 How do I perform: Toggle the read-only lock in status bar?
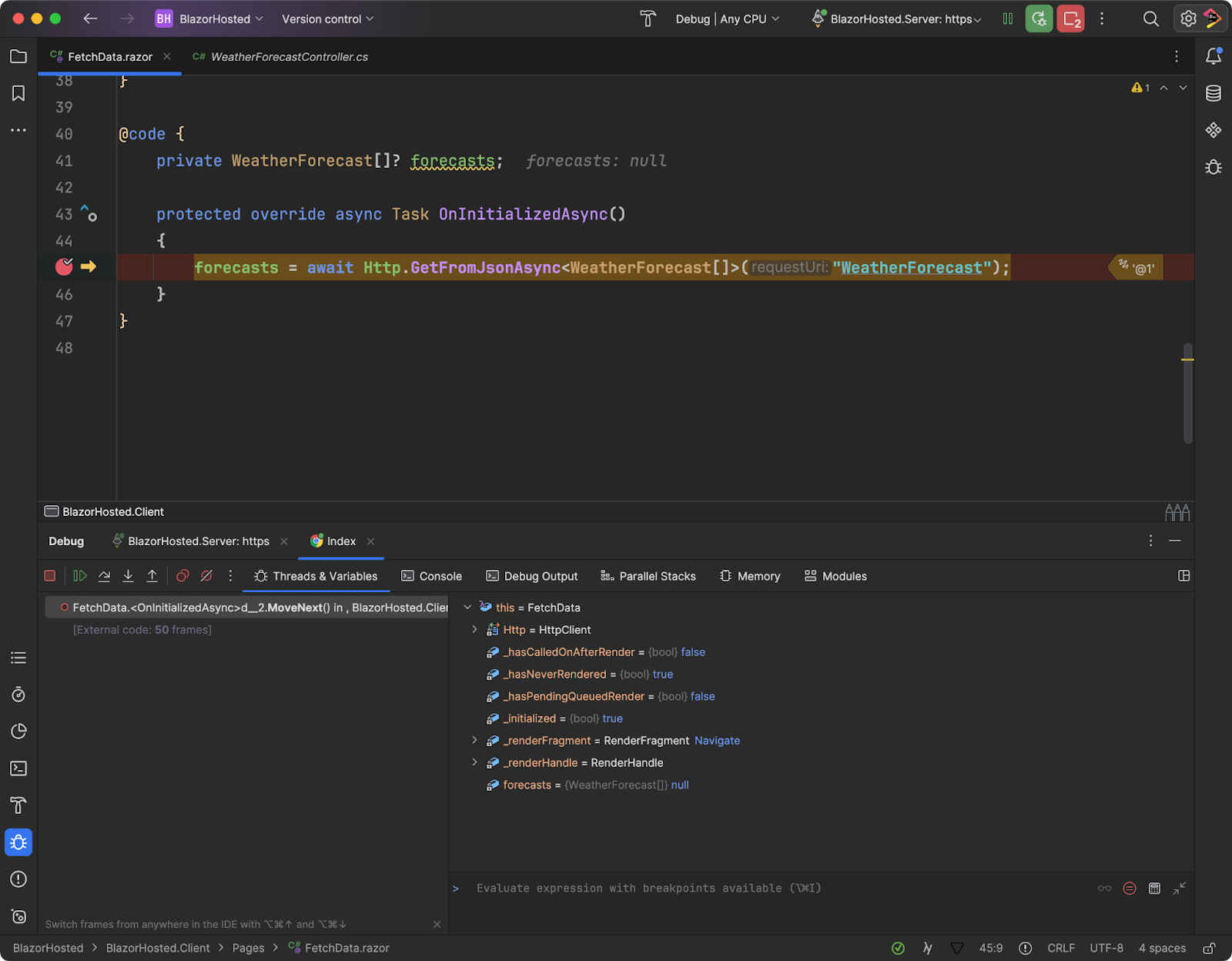click(1210, 948)
